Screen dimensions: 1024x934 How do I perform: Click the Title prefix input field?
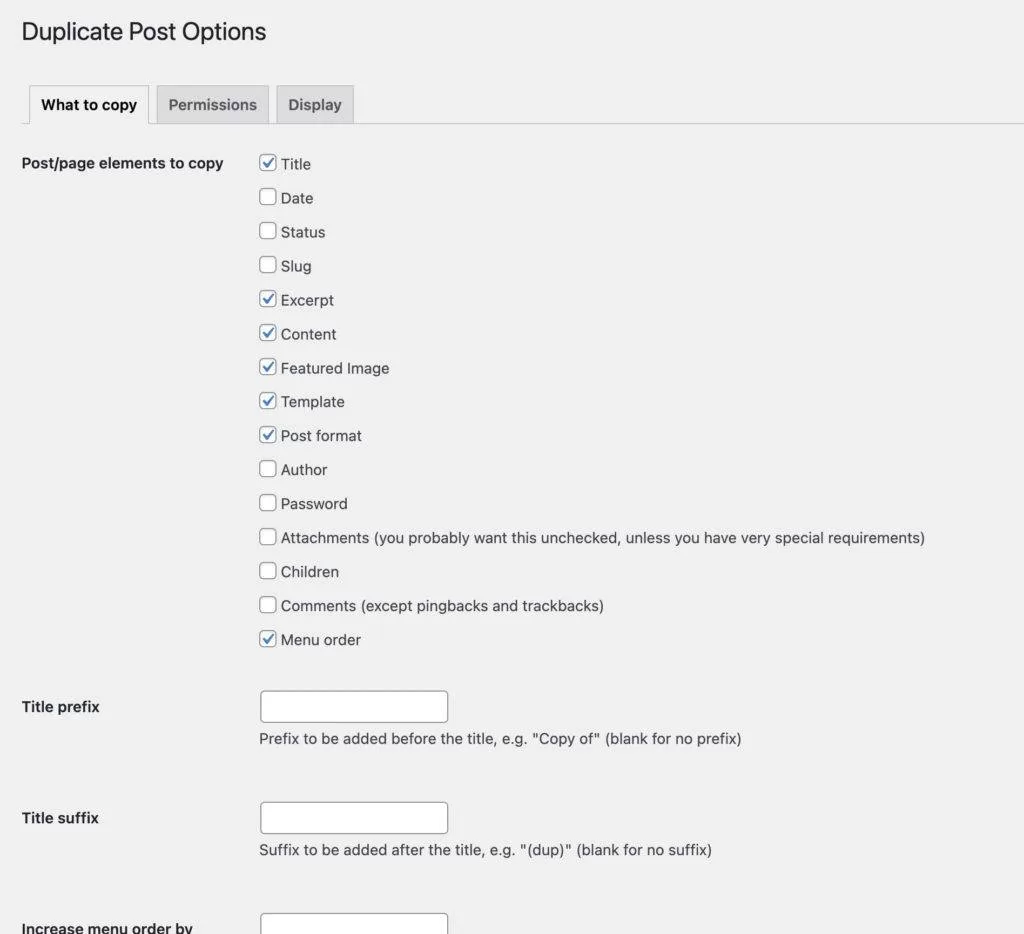[x=354, y=707]
